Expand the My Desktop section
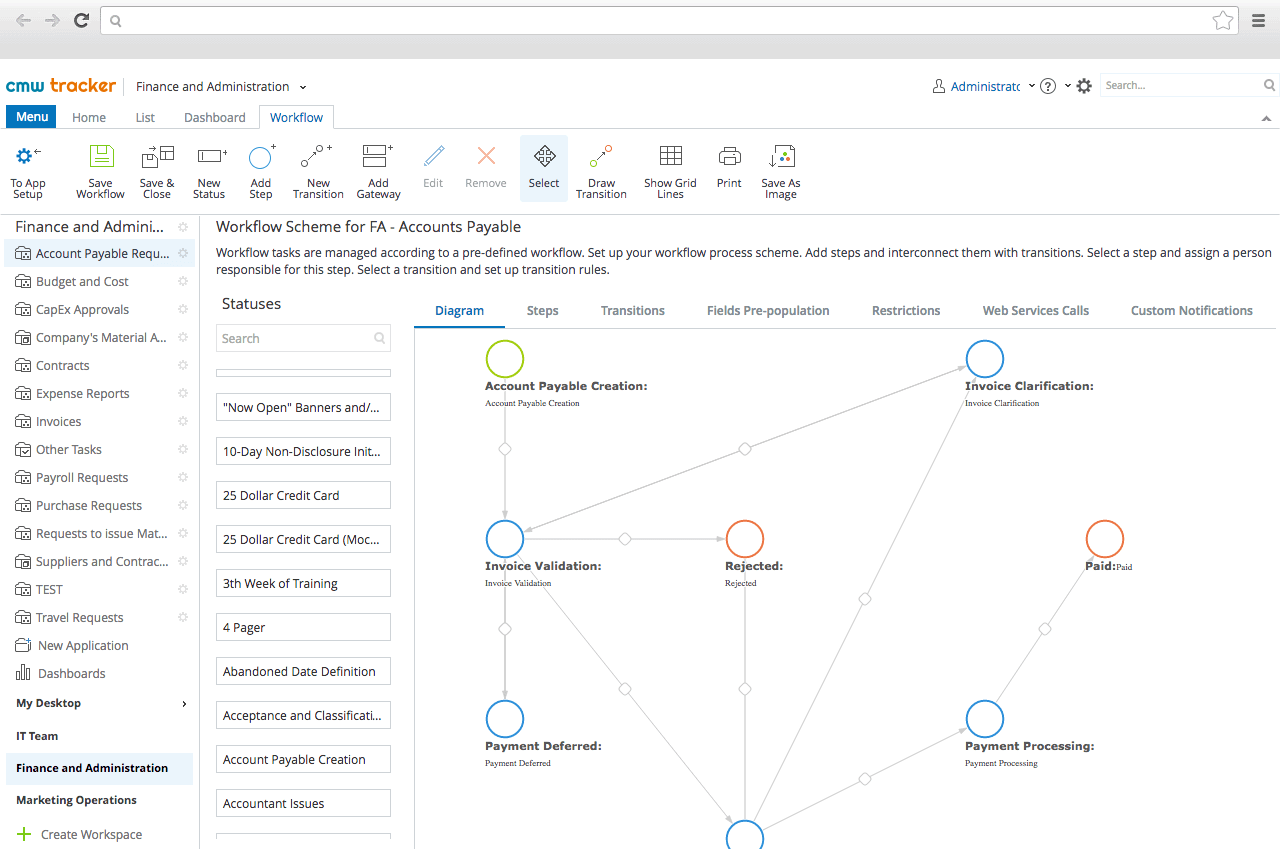 (x=48, y=703)
